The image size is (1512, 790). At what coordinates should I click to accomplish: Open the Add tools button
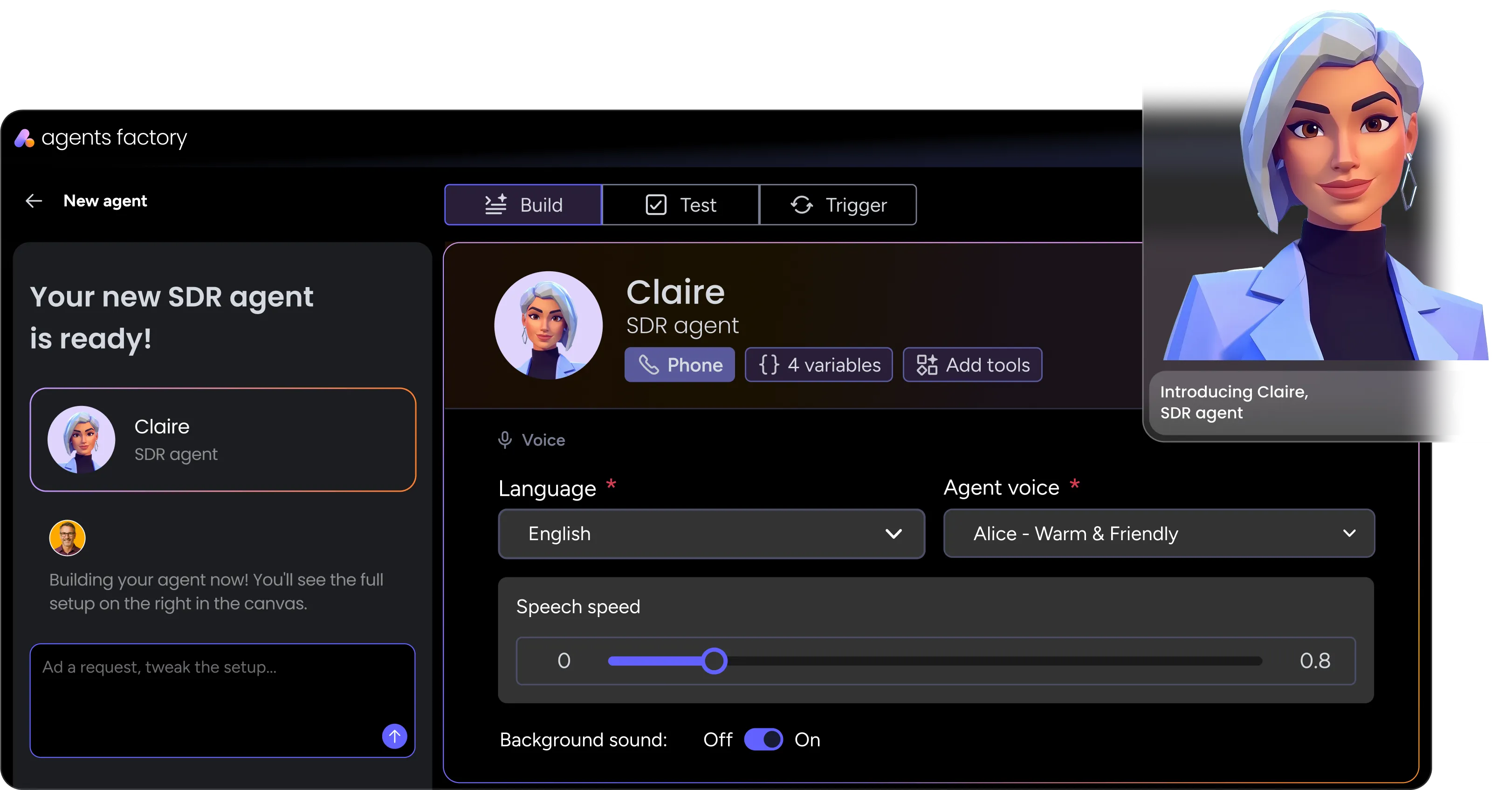[x=973, y=365]
